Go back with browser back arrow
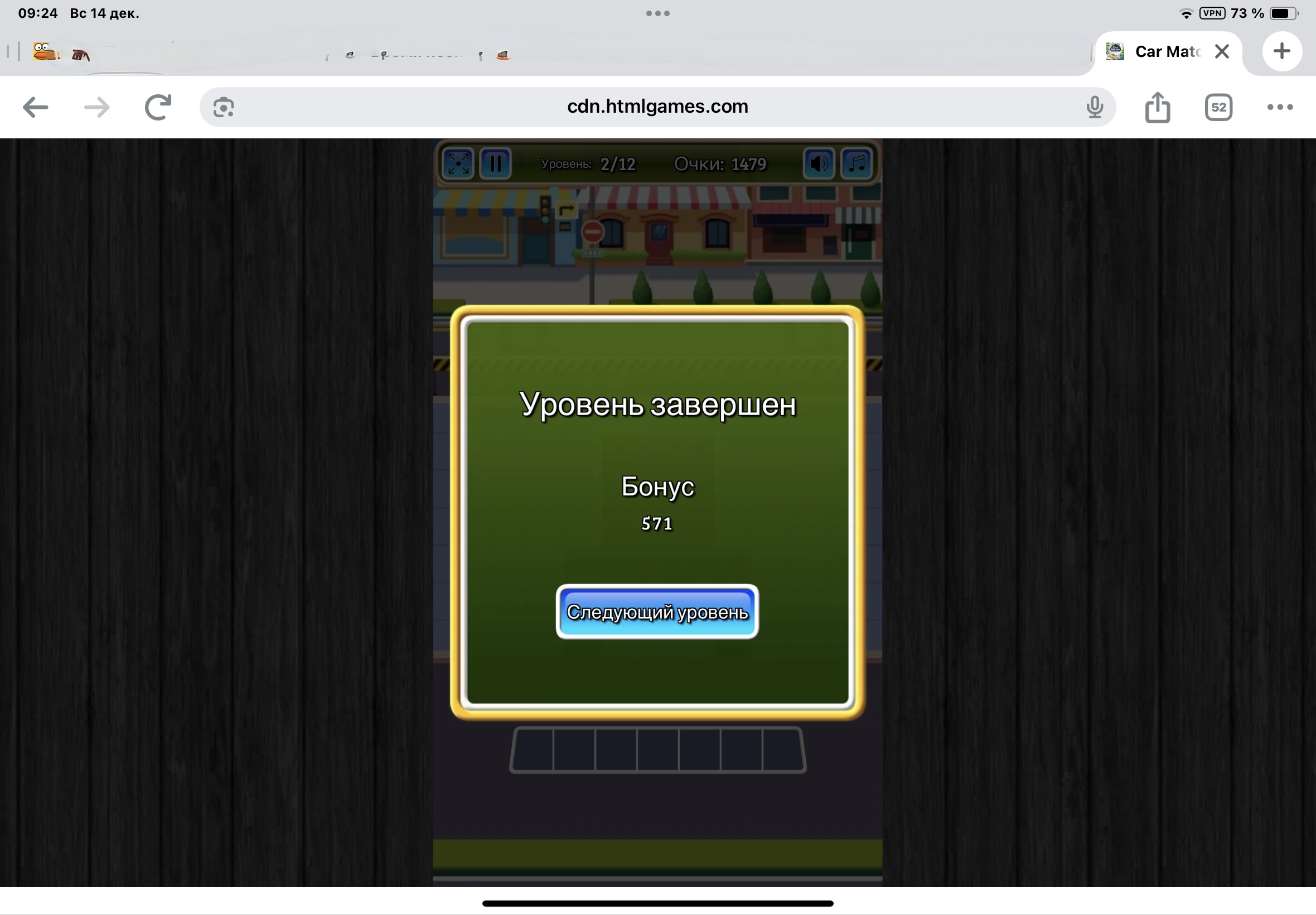Image resolution: width=1316 pixels, height=915 pixels. pos(36,107)
